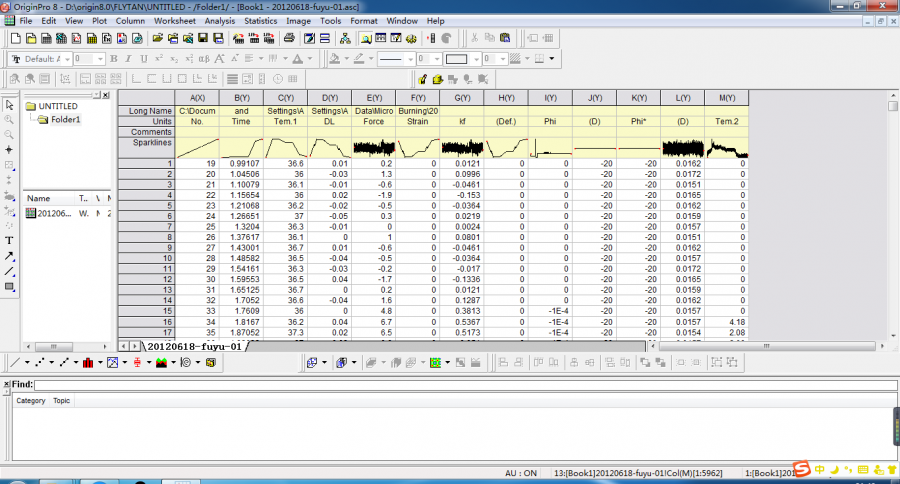
Task: Switch to the Topic tab in Find panel
Action: (61, 400)
